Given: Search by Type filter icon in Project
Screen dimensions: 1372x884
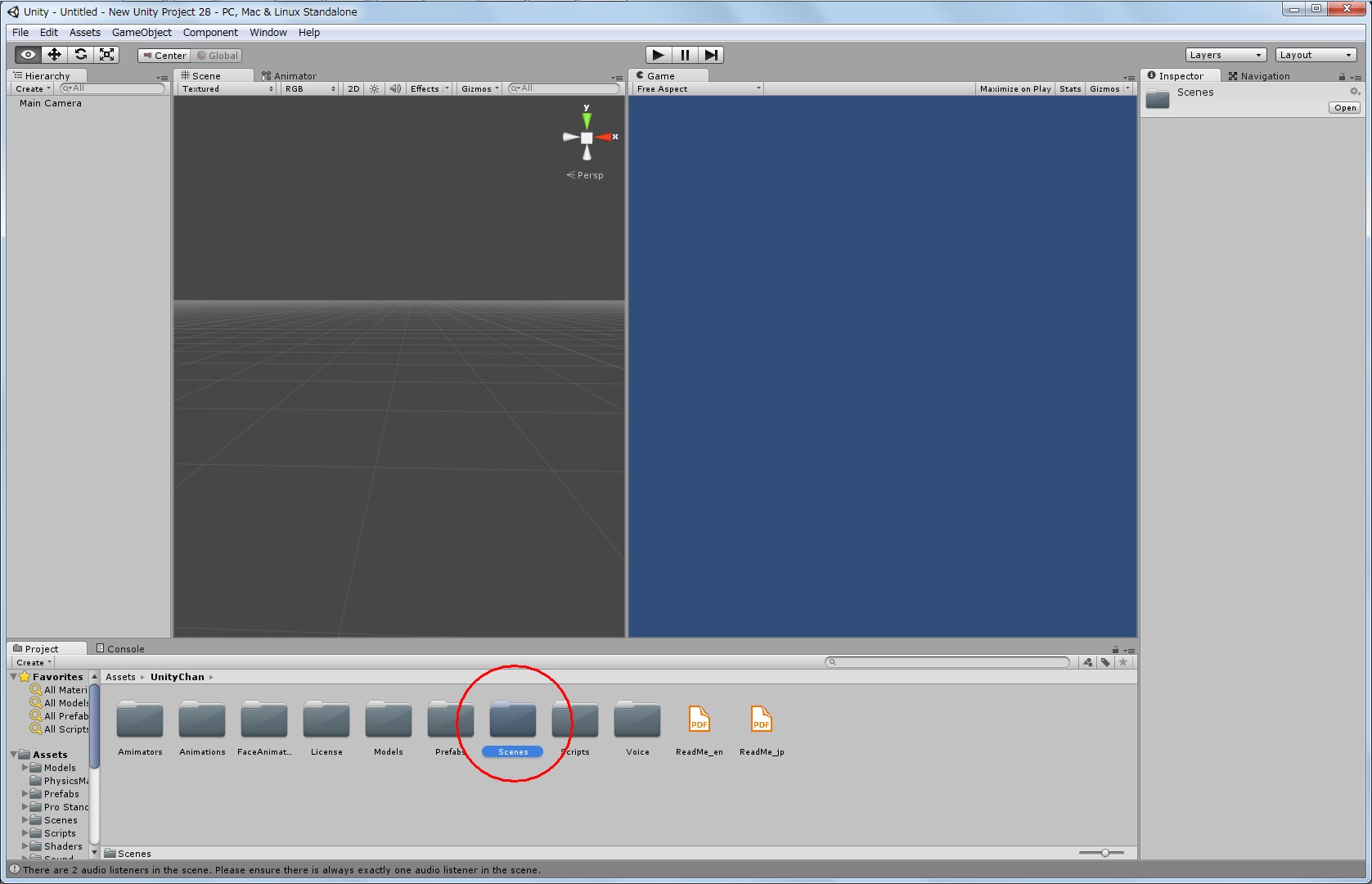Looking at the screenshot, I should [1087, 662].
